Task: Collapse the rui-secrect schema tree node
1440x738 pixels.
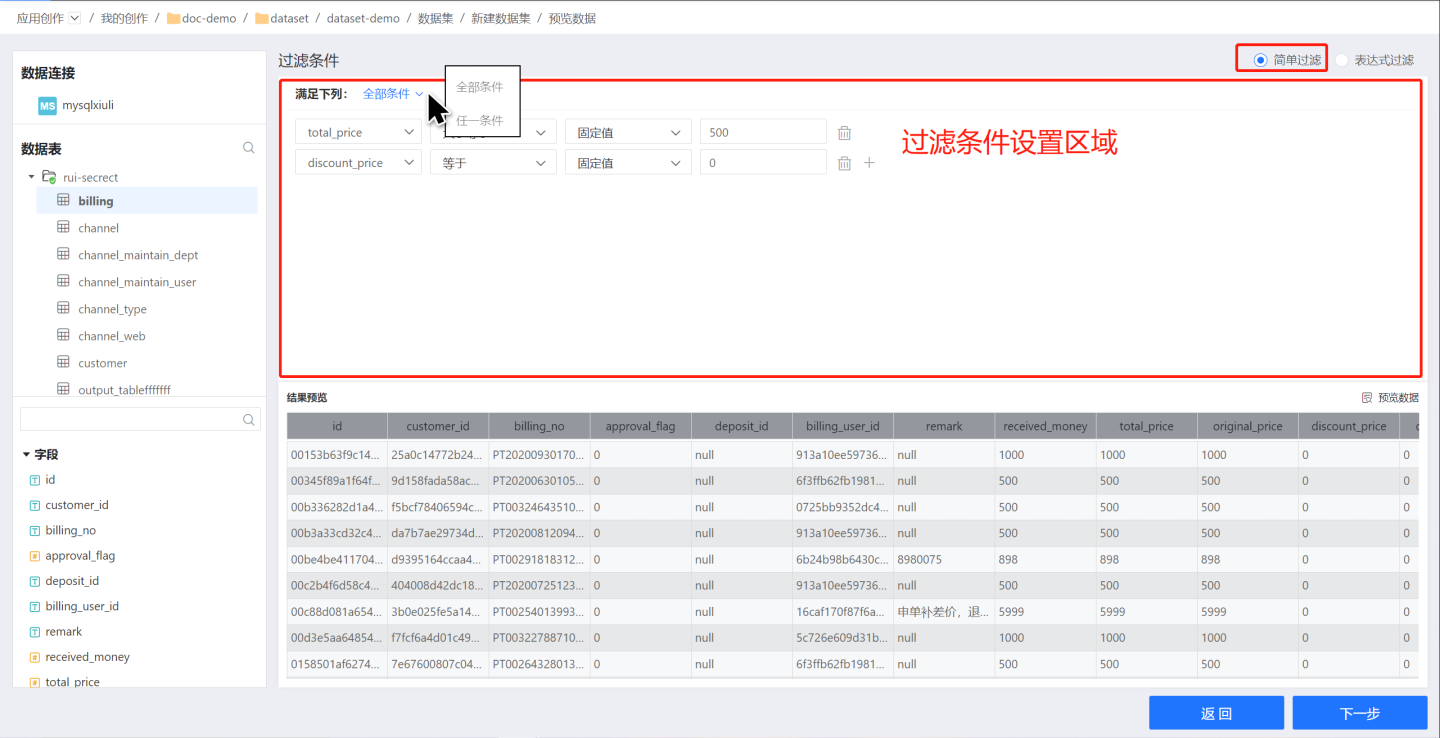Action: pyautogui.click(x=32, y=177)
